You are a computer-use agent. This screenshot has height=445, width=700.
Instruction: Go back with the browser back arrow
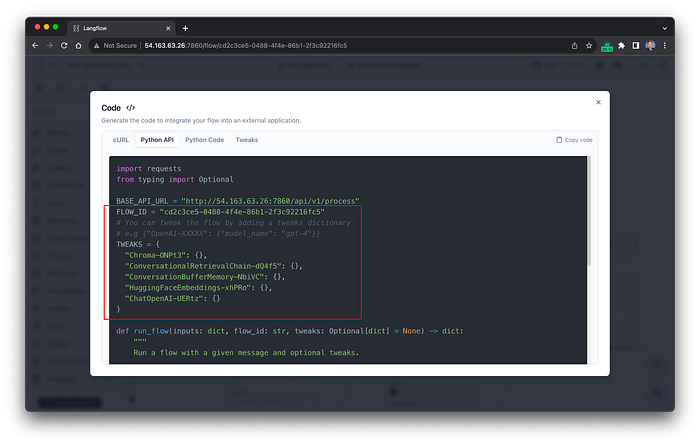pyautogui.click(x=35, y=46)
